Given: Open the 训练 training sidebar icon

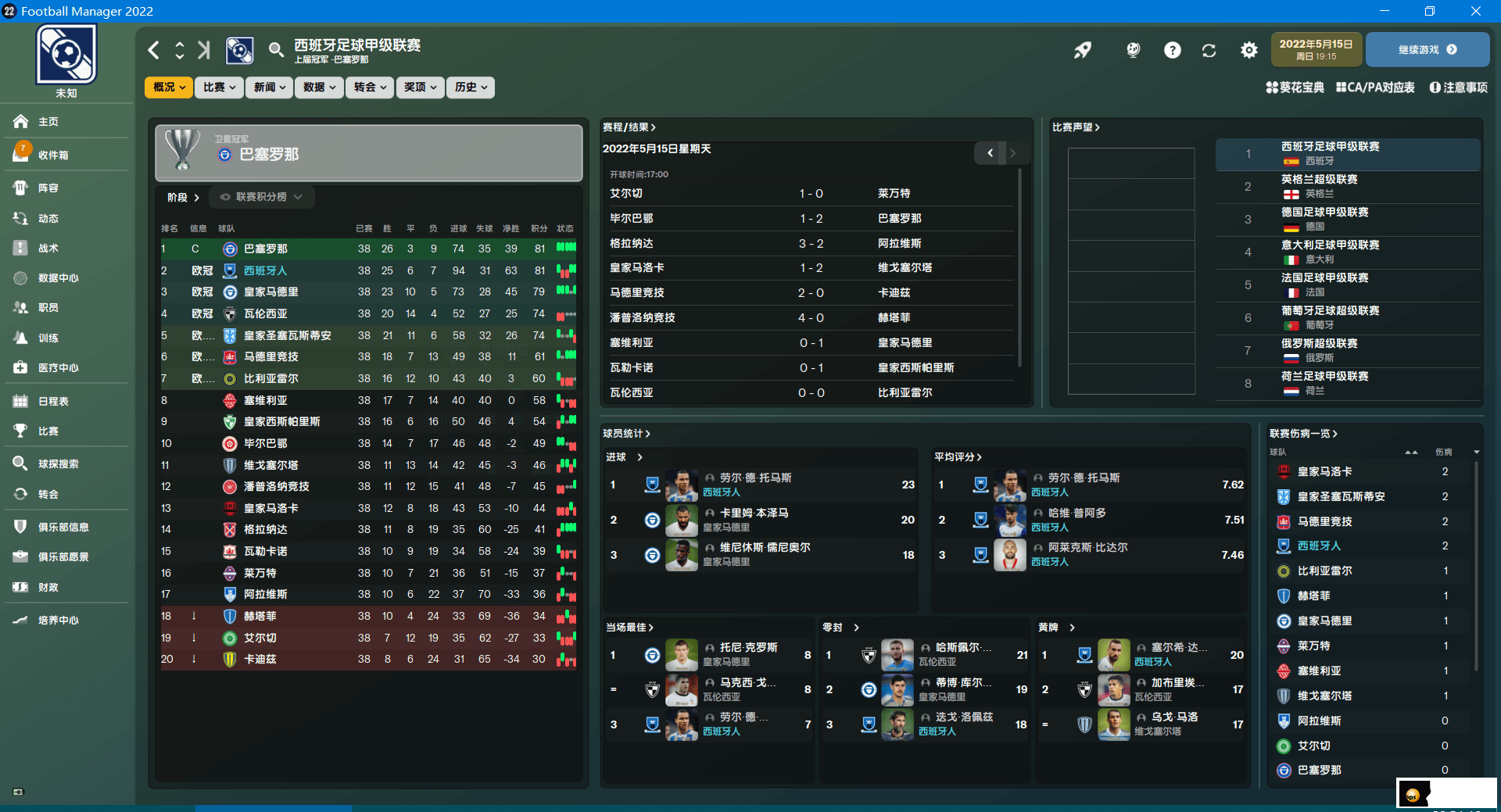Looking at the screenshot, I should [21, 338].
